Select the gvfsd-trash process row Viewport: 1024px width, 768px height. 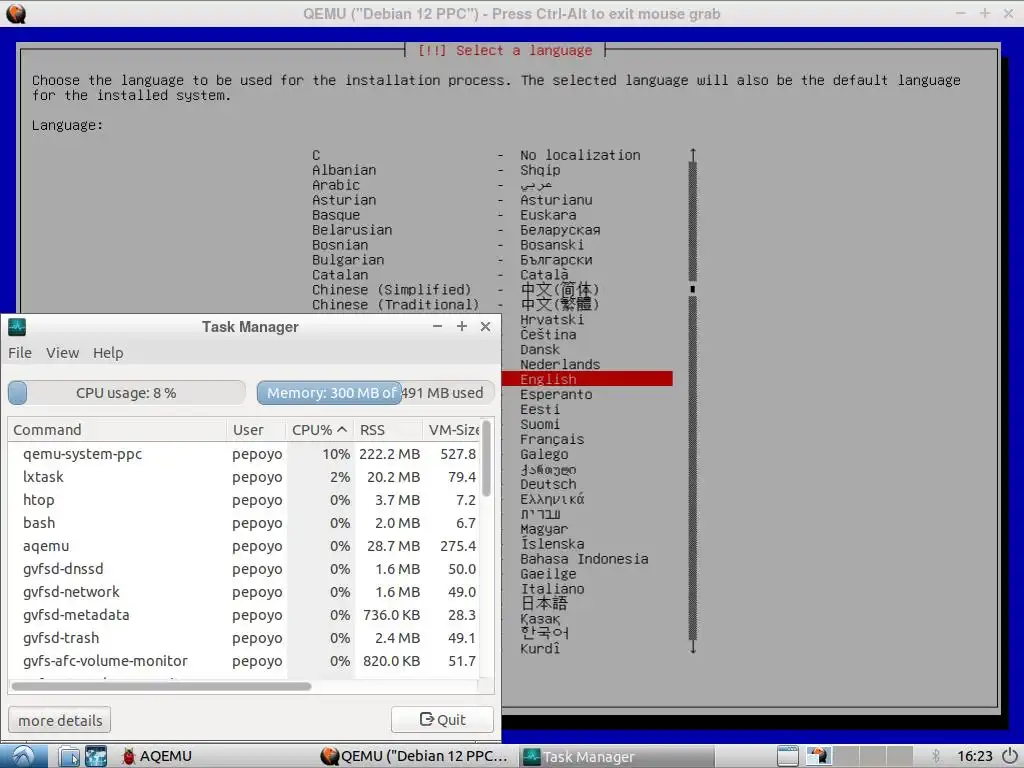point(244,638)
